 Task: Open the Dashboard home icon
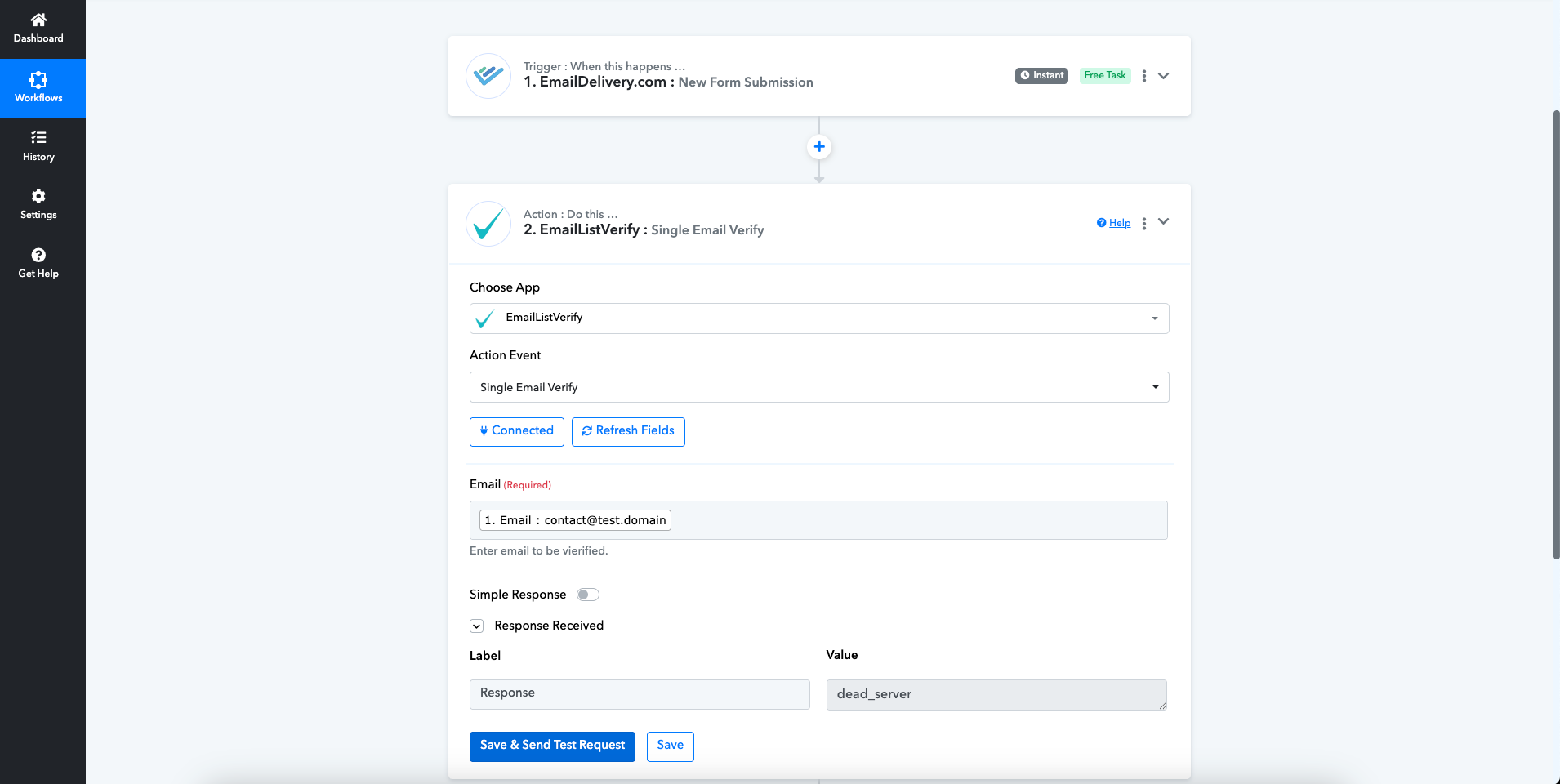pos(38,20)
